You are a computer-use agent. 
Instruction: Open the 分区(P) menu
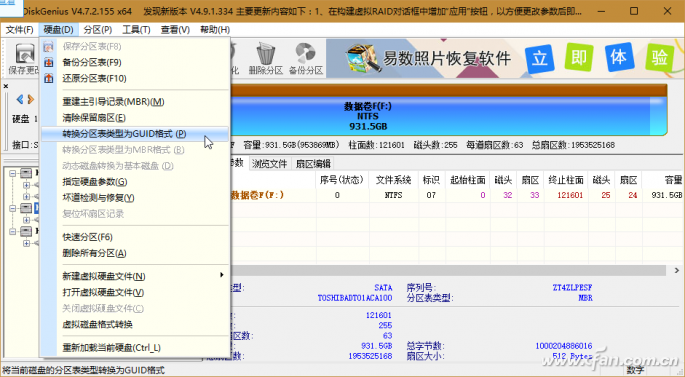coord(97,30)
